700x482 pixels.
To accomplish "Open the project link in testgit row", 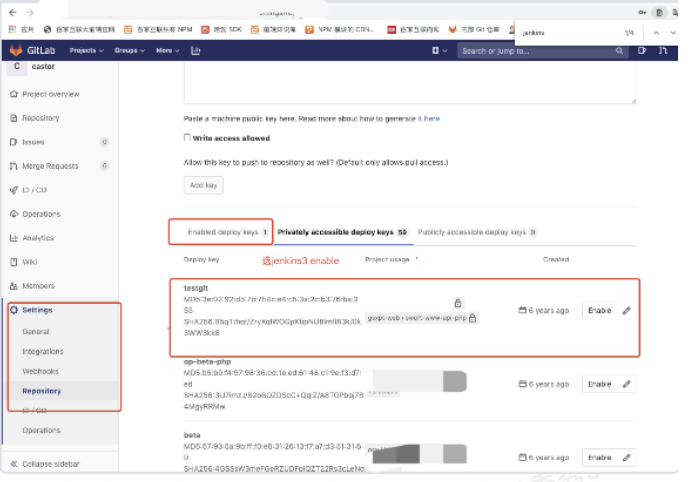I will point(417,318).
